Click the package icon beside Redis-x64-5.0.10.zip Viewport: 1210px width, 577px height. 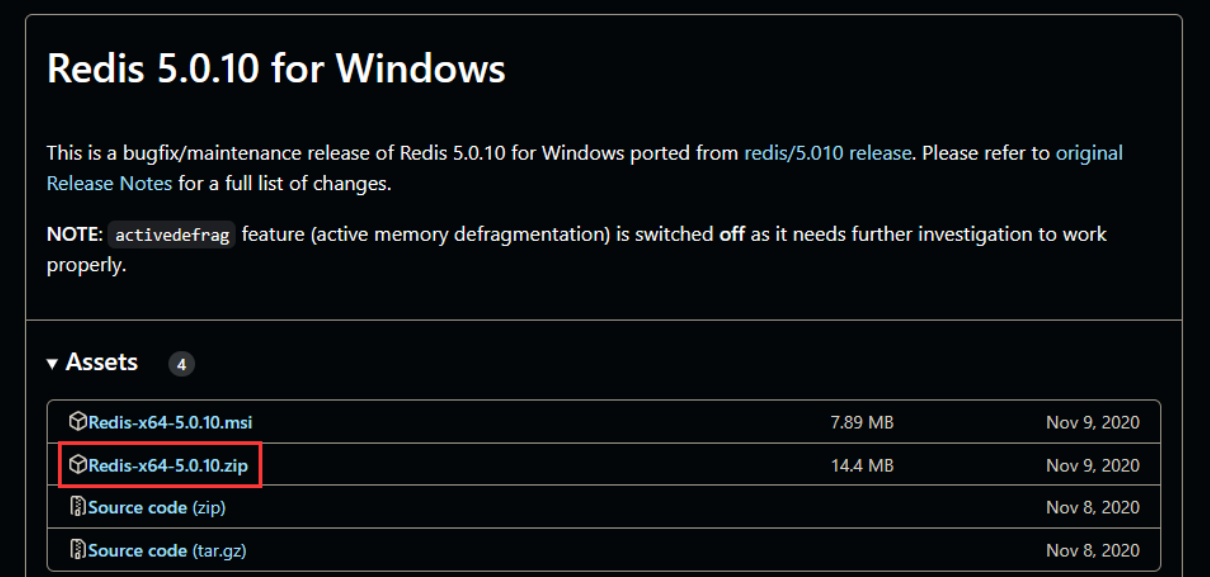click(77, 465)
